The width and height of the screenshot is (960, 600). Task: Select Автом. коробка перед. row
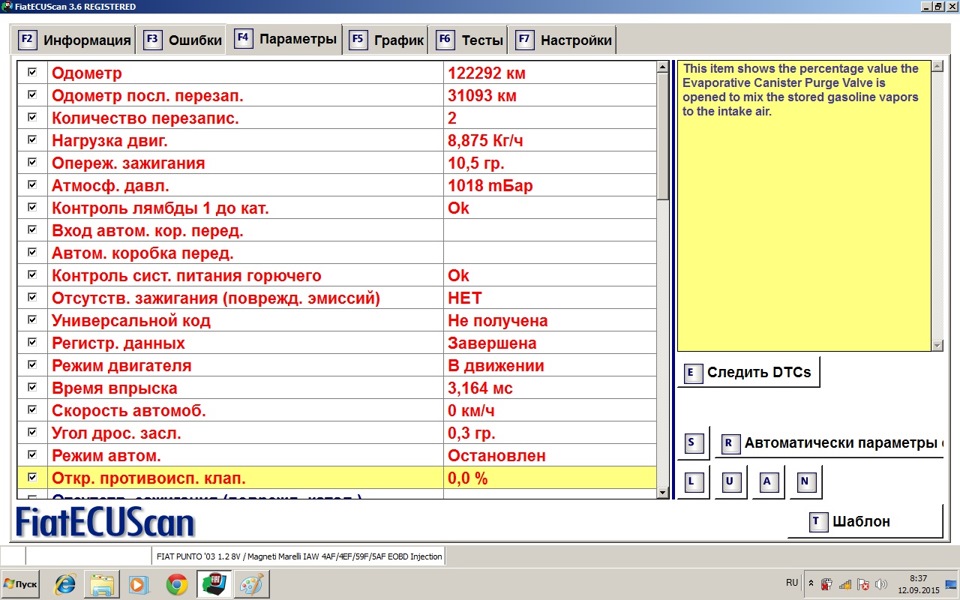tap(337, 253)
